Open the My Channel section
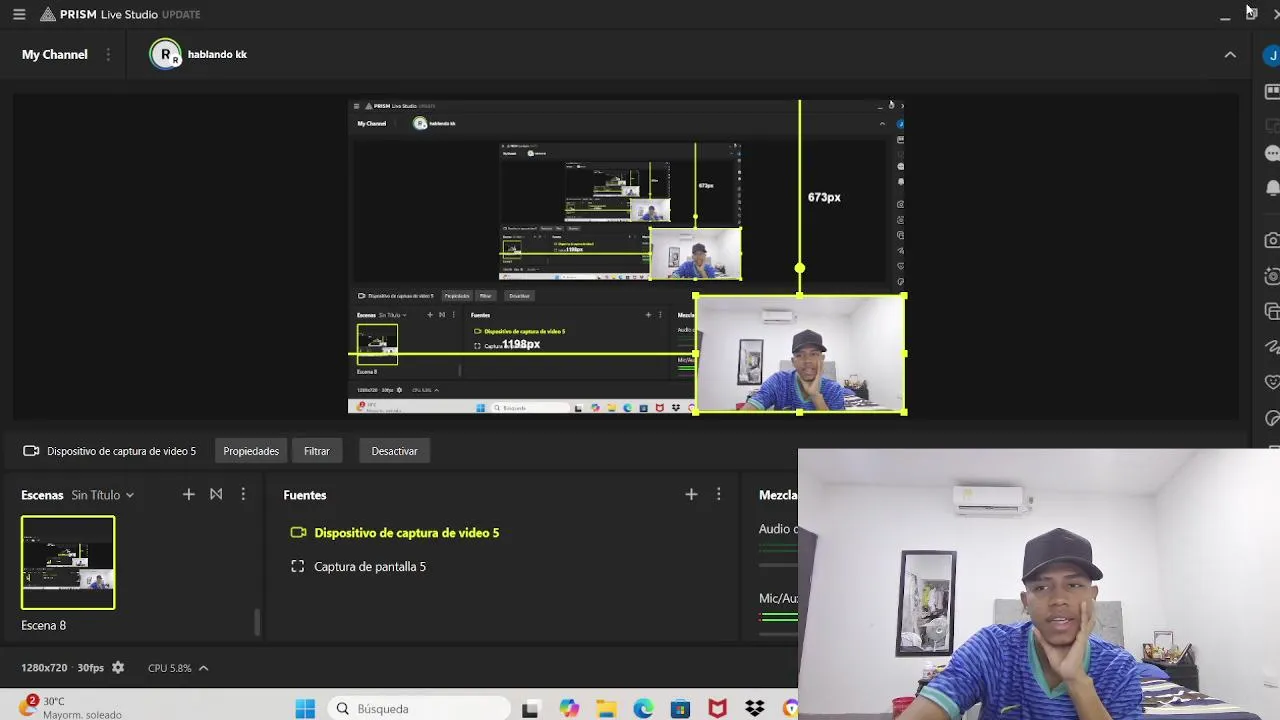The image size is (1280, 720). pos(55,54)
